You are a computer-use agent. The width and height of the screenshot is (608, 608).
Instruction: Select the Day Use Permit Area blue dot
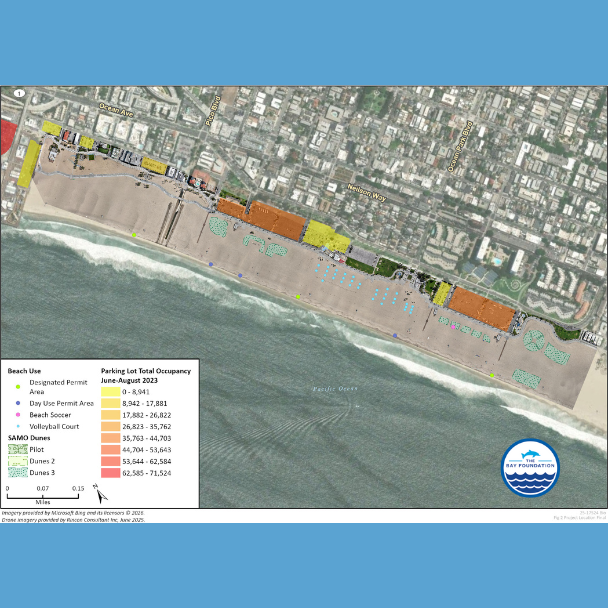(x=17, y=403)
